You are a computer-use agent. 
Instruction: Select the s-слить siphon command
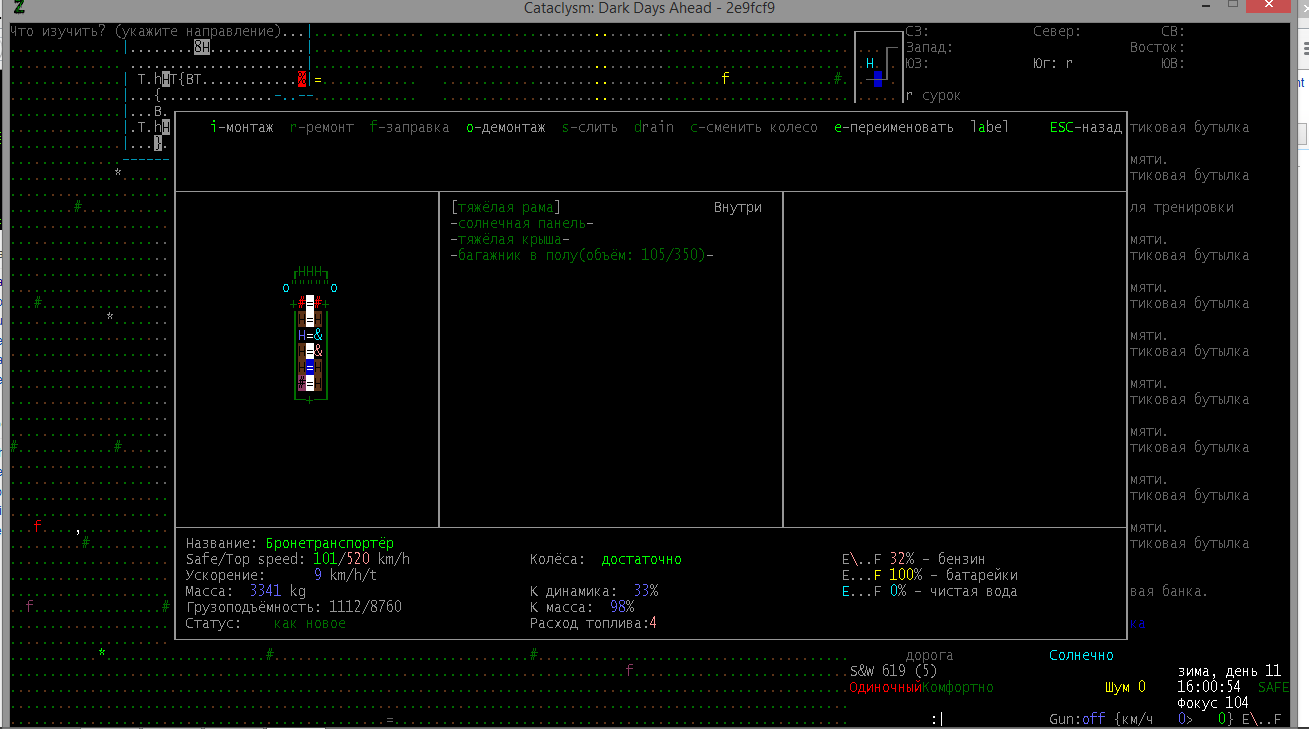(x=590, y=128)
